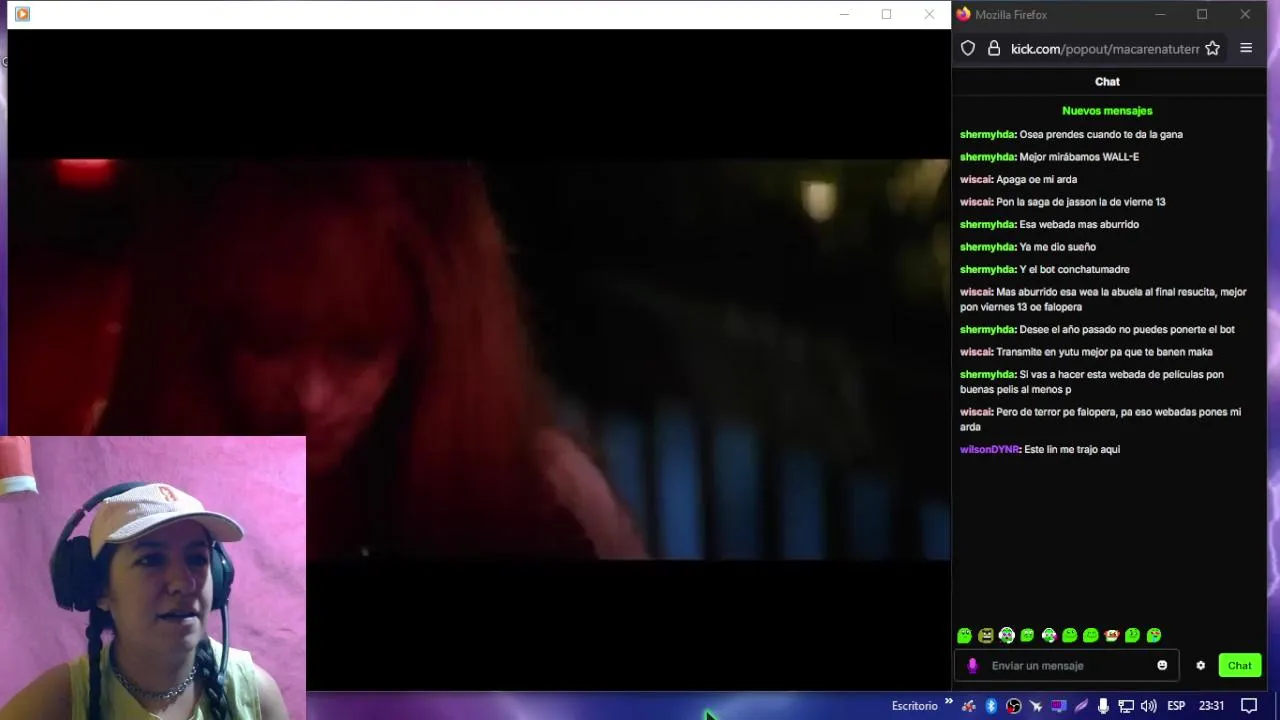Insert the olive angry face emote

pyautogui.click(x=986, y=635)
